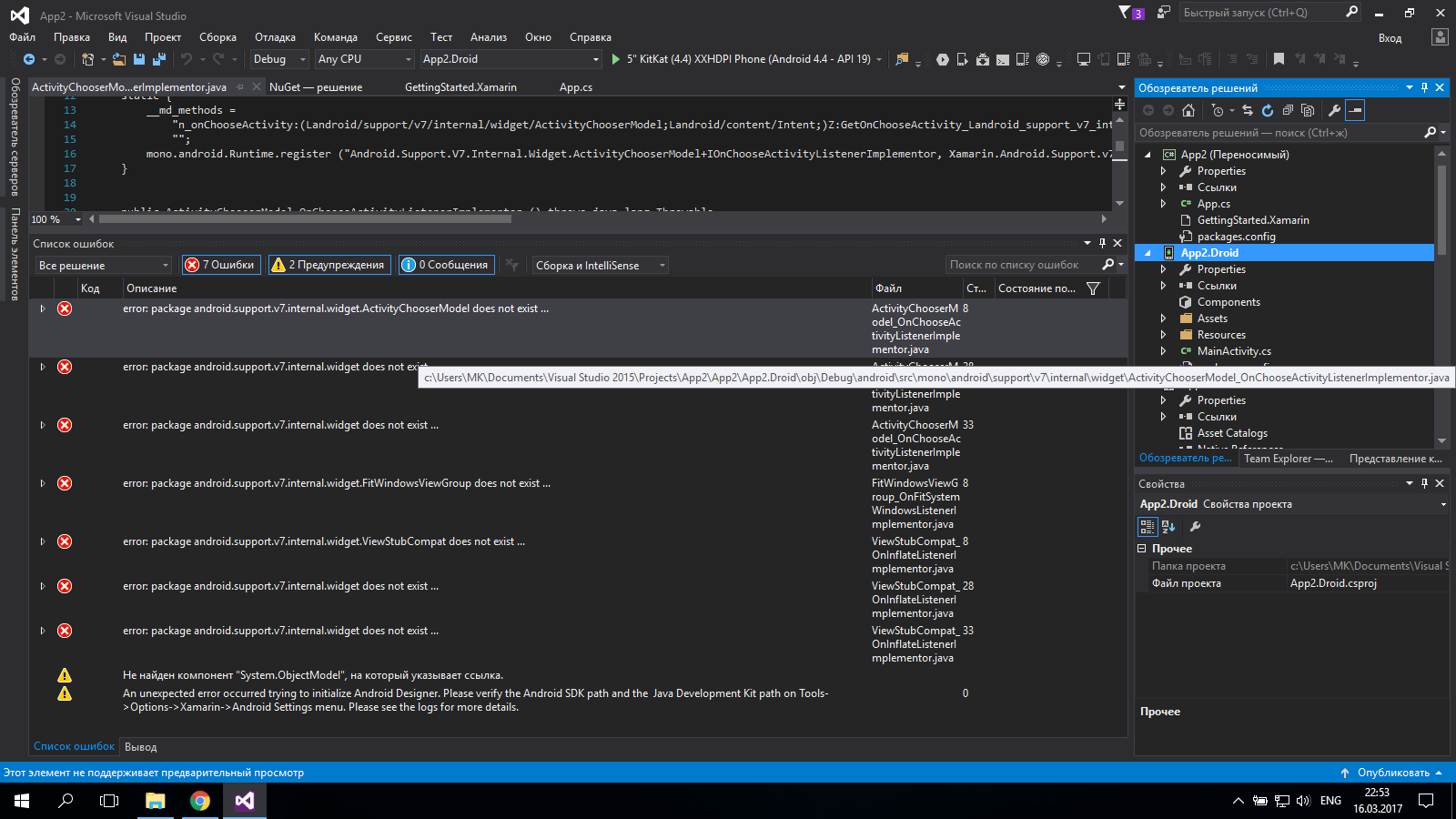The height and width of the screenshot is (819, 1456).
Task: Click the Sync with Active Document icon
Action: coord(1248,110)
